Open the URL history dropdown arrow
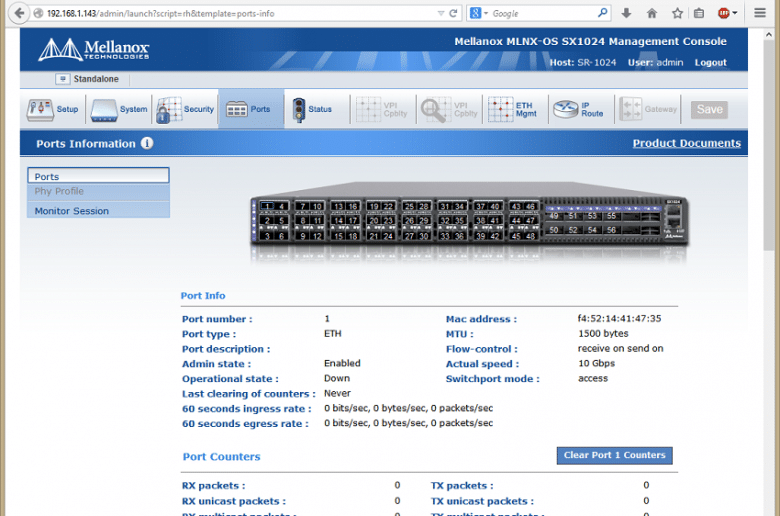This screenshot has width=780, height=516. coord(441,13)
